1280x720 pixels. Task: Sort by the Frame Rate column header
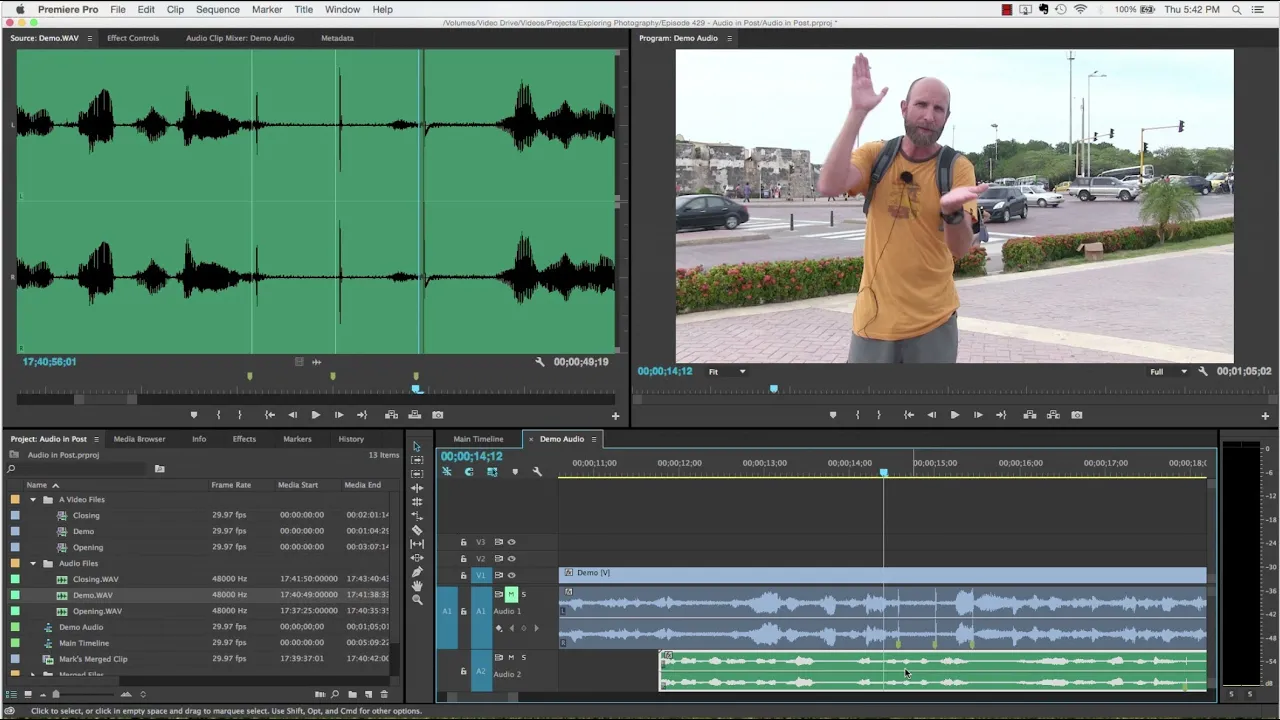[x=231, y=485]
